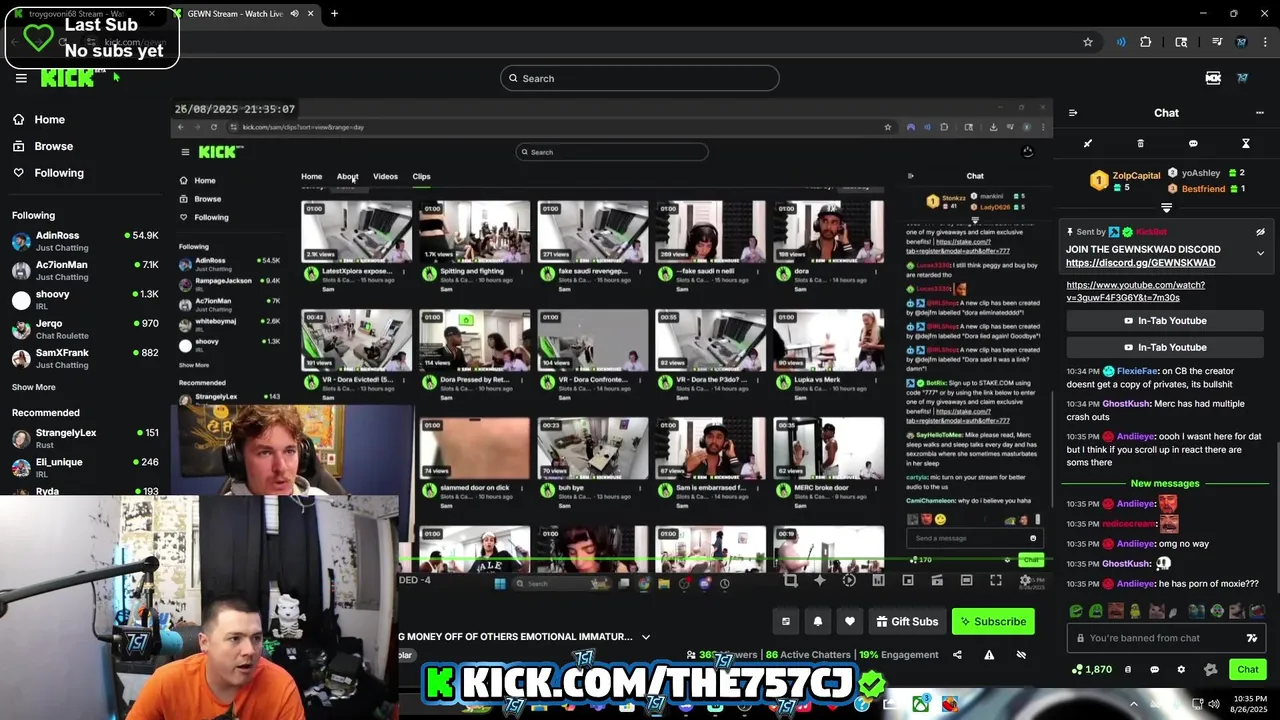Toggle theater mode player icon

coord(966,580)
